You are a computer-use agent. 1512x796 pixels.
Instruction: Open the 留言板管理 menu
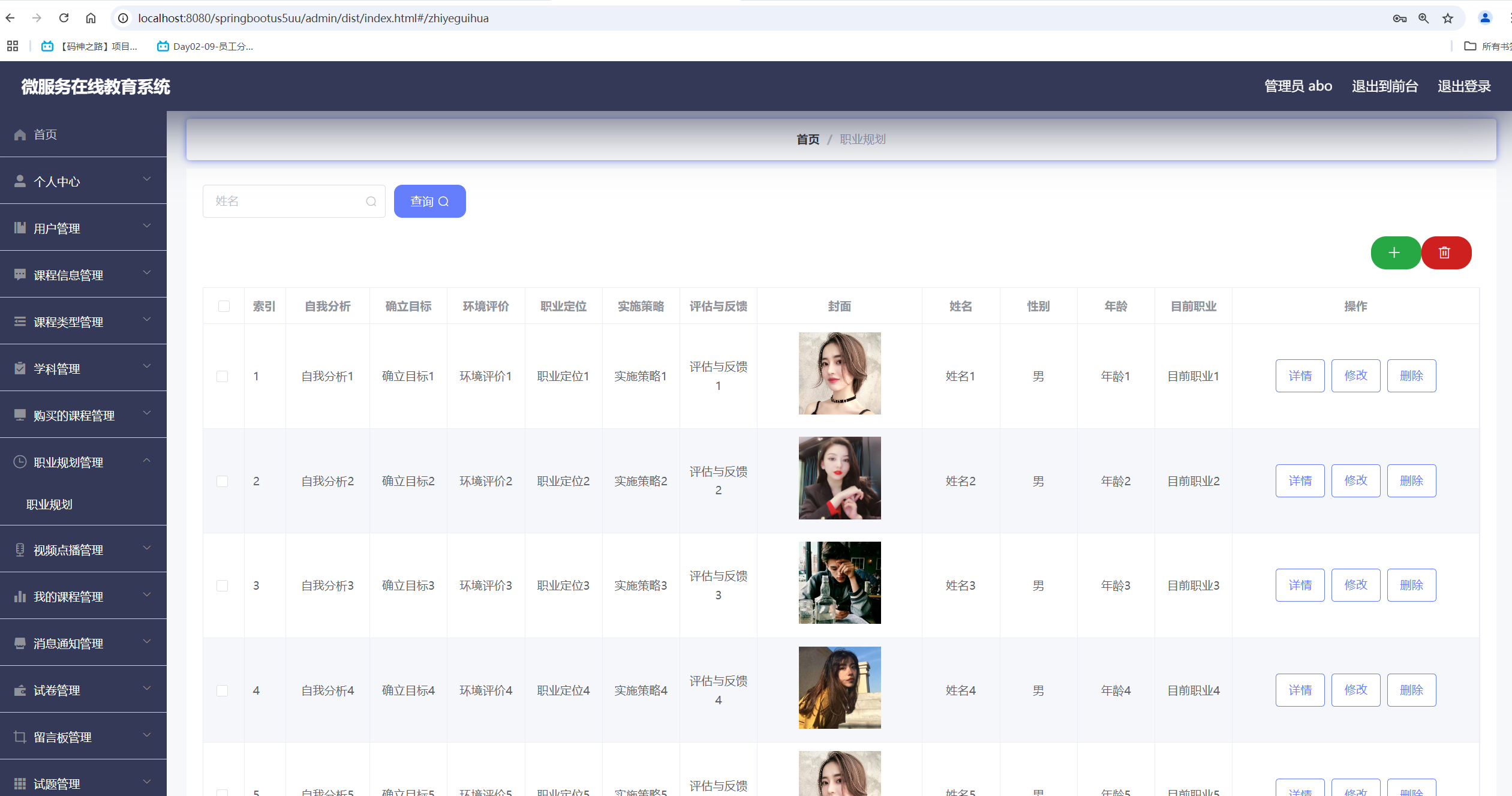(x=83, y=737)
